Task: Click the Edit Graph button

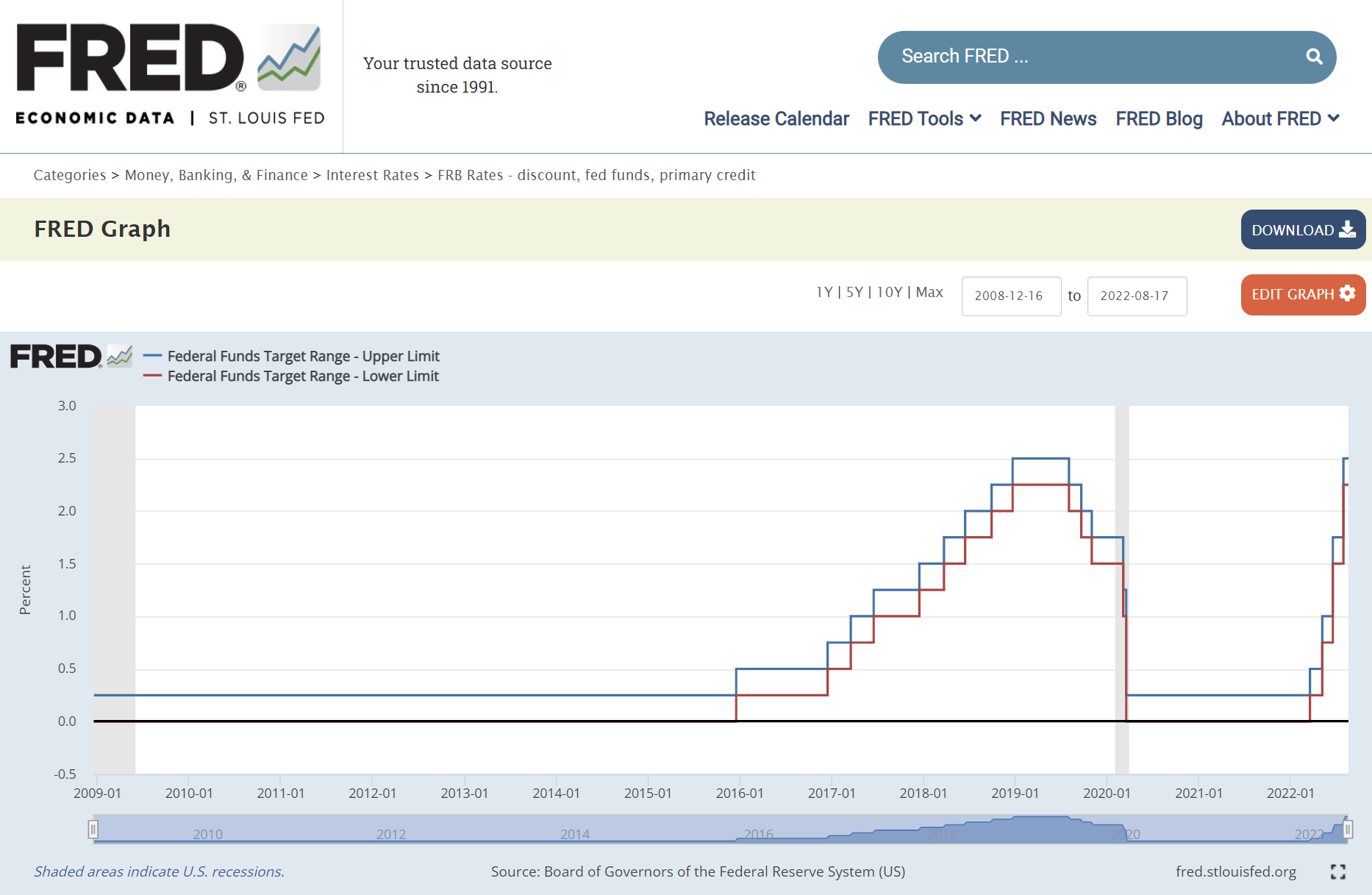Action: pyautogui.click(x=1303, y=294)
